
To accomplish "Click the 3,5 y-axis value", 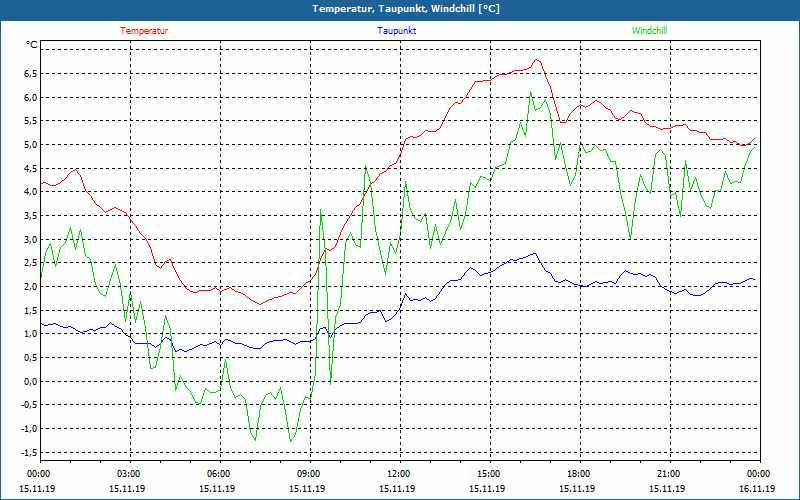I will click(x=30, y=216).
